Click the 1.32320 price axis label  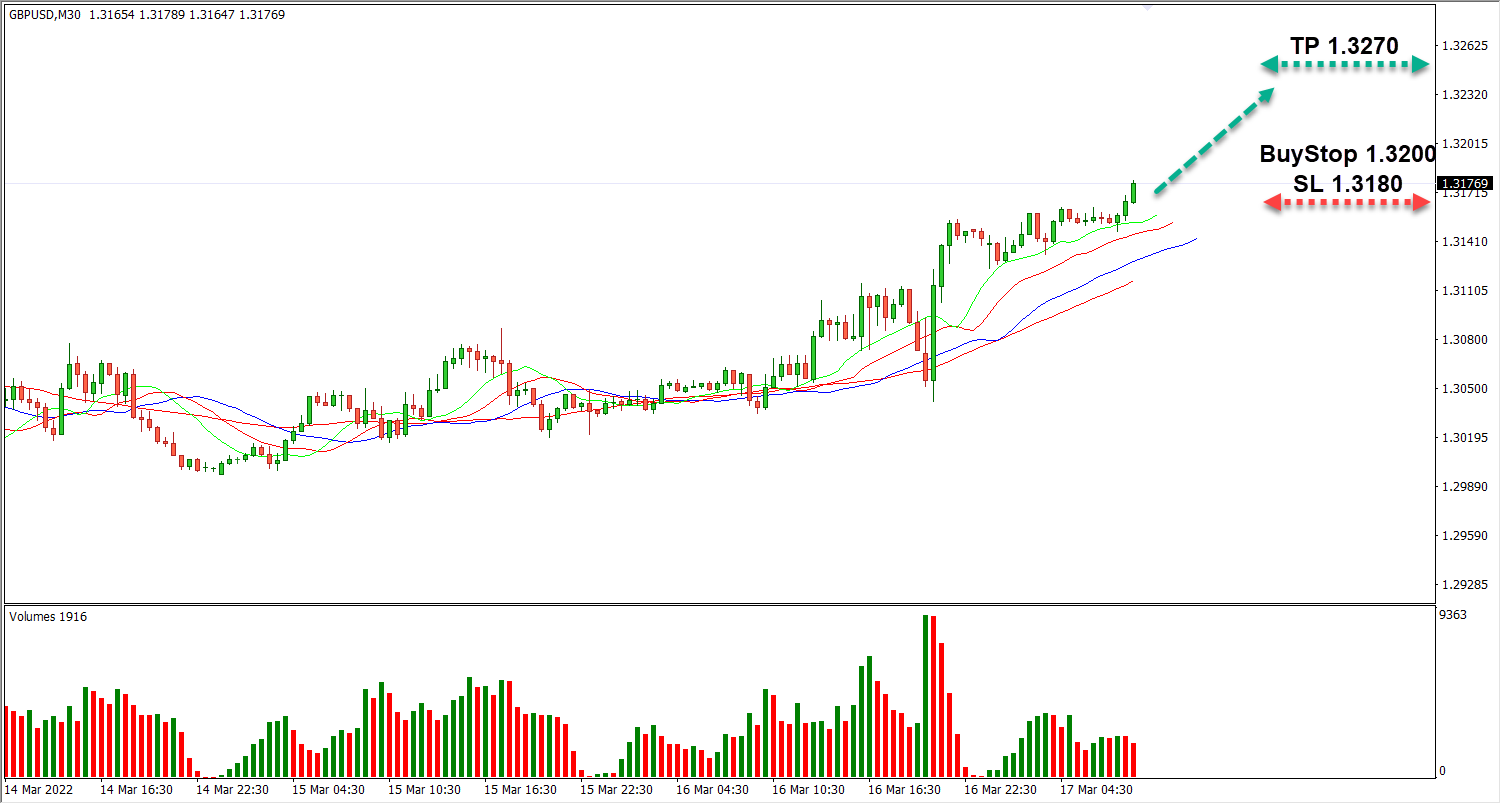point(1463,95)
